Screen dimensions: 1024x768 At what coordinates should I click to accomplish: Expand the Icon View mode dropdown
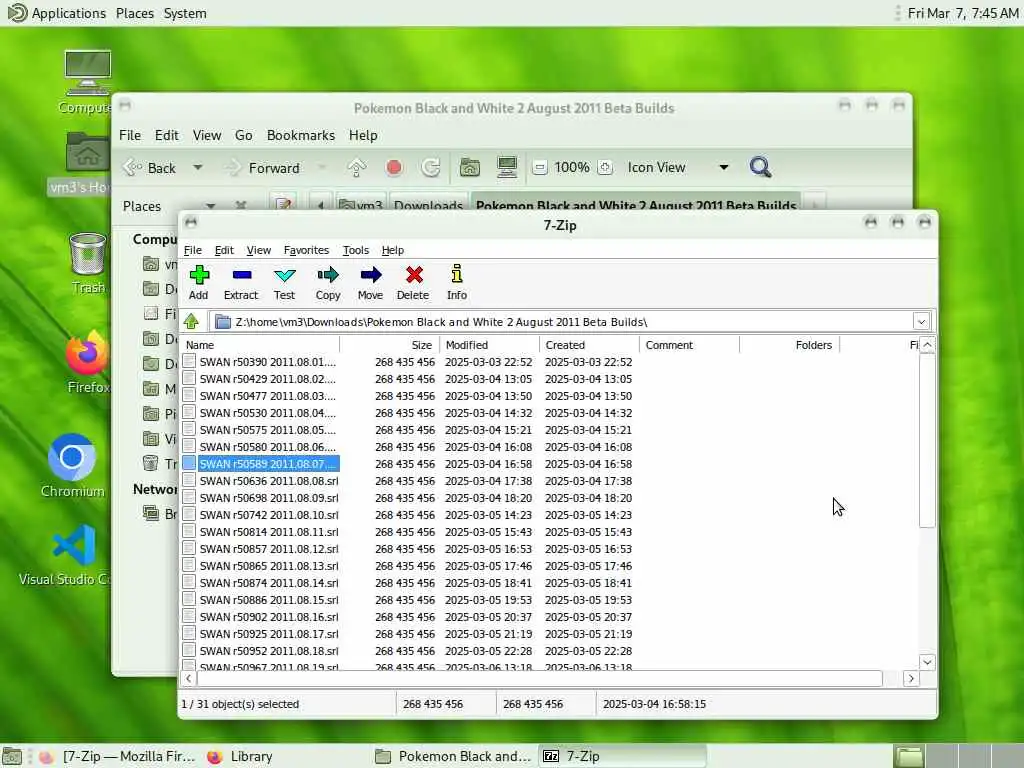[723, 167]
